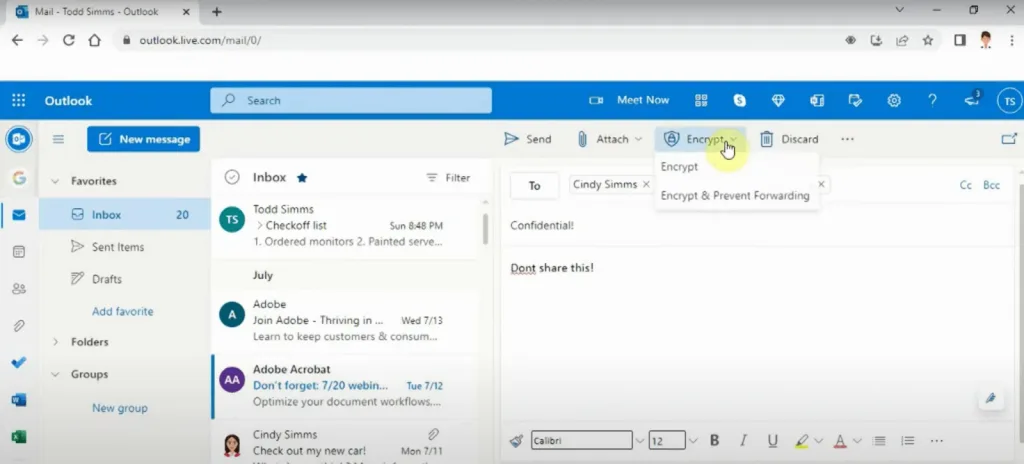Toggle the select-all circle beside Inbox

[232, 177]
